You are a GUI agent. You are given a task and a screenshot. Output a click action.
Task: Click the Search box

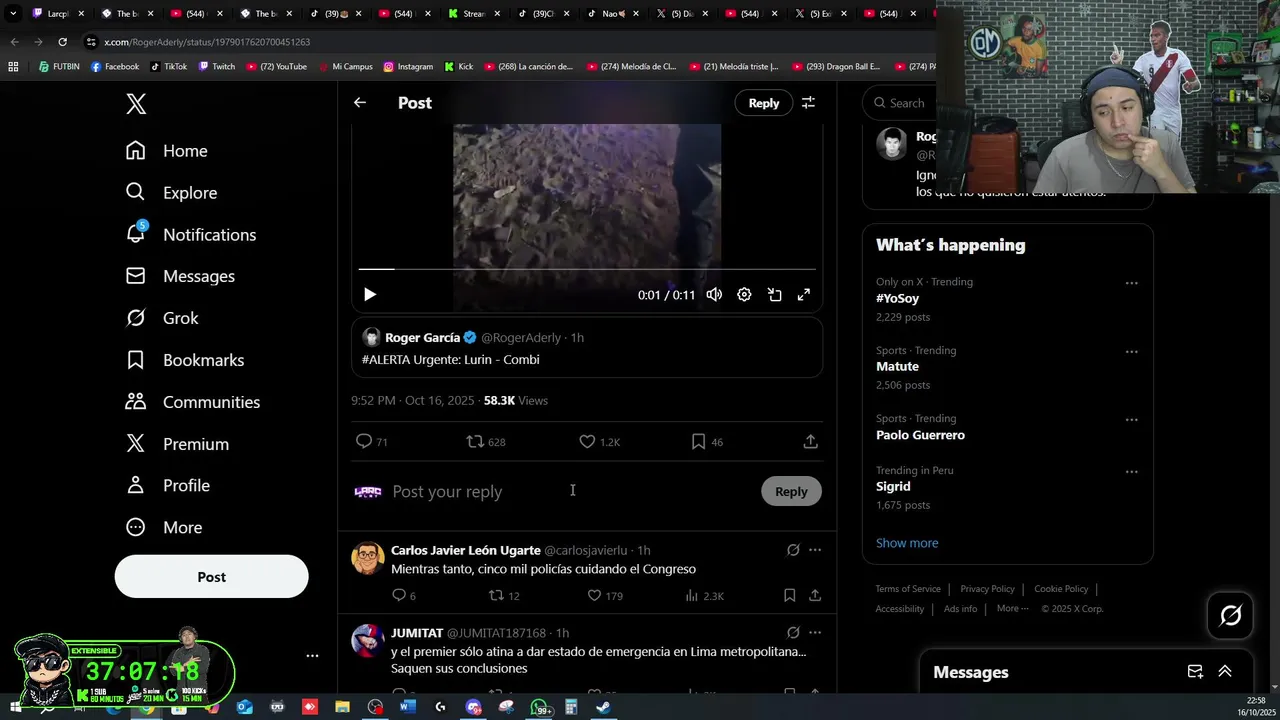point(900,103)
